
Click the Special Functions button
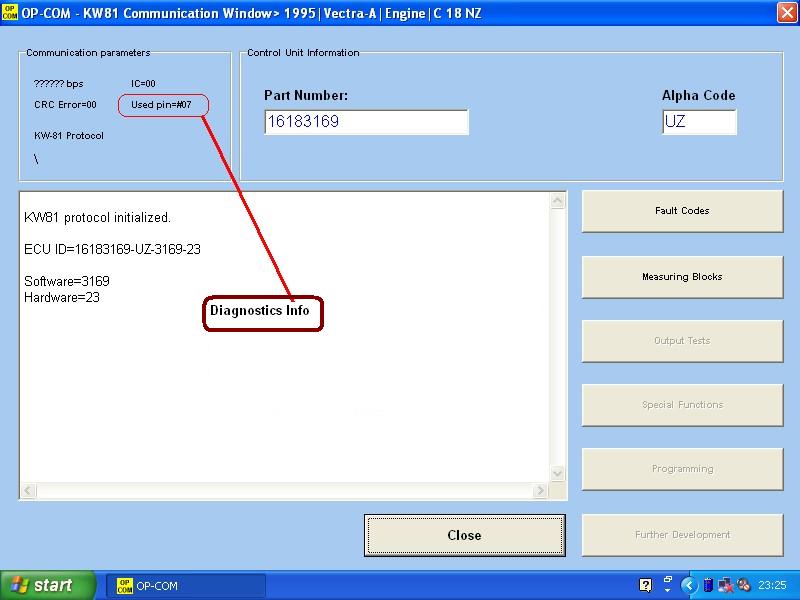tap(682, 405)
